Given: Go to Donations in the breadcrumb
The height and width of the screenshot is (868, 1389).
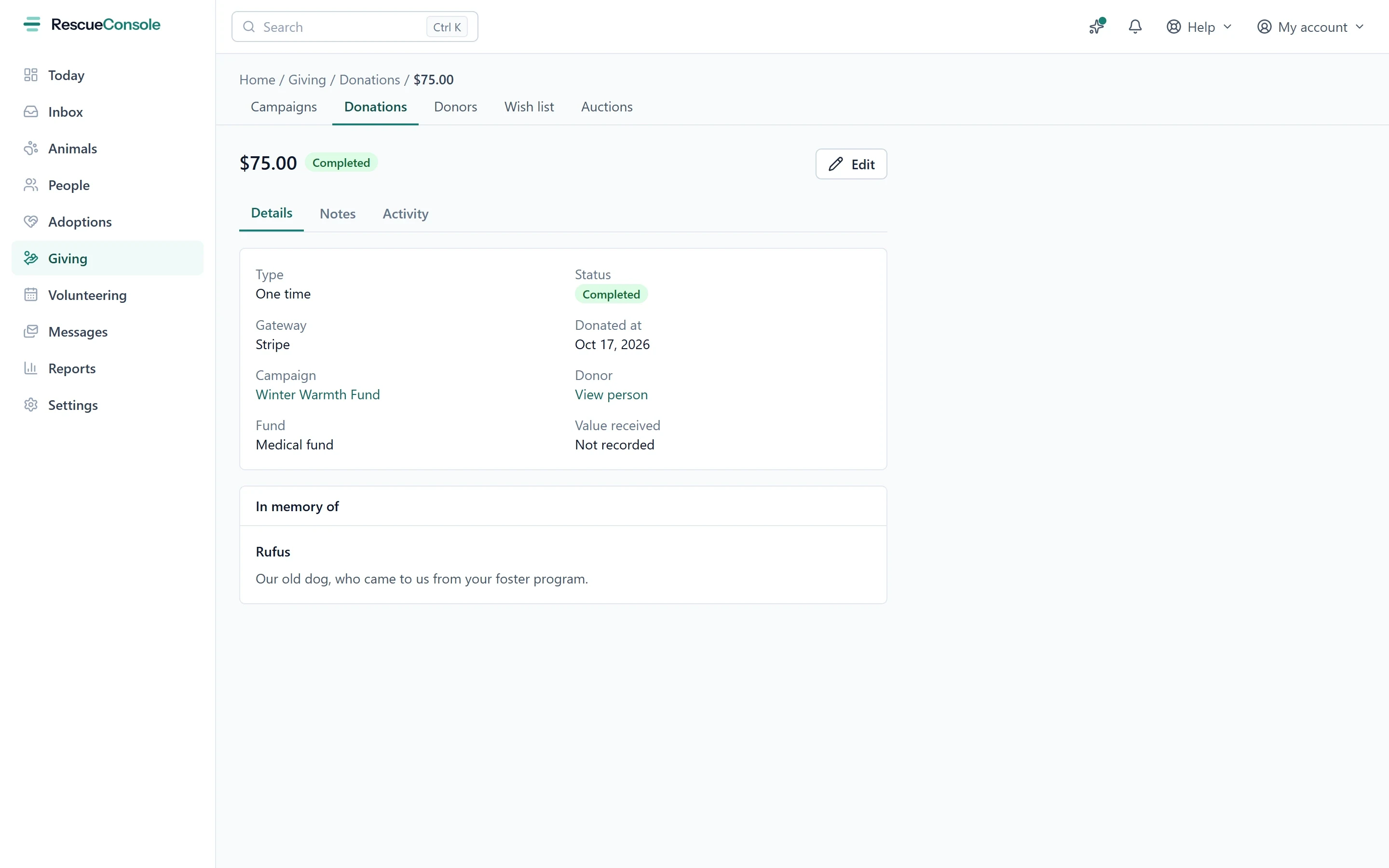Looking at the screenshot, I should pyautogui.click(x=369, y=80).
